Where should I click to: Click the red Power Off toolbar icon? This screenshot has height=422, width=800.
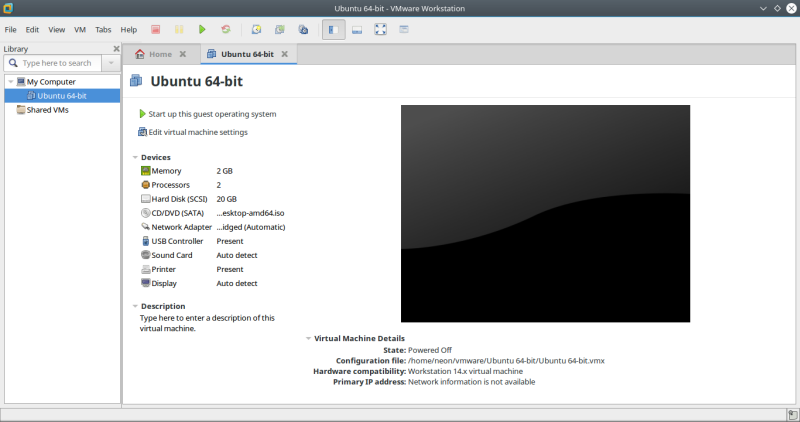(x=156, y=30)
